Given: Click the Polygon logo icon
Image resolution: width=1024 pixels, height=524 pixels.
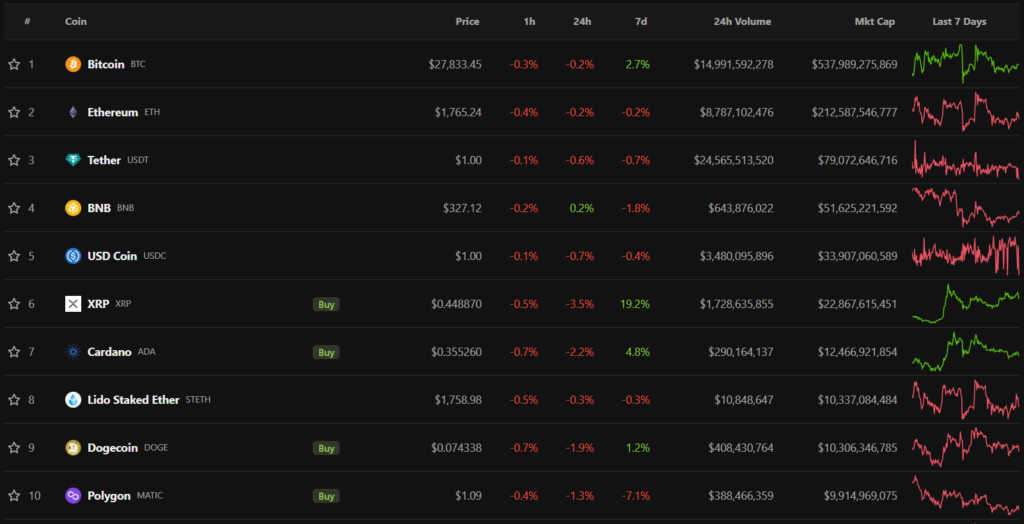Looking at the screenshot, I should point(73,496).
